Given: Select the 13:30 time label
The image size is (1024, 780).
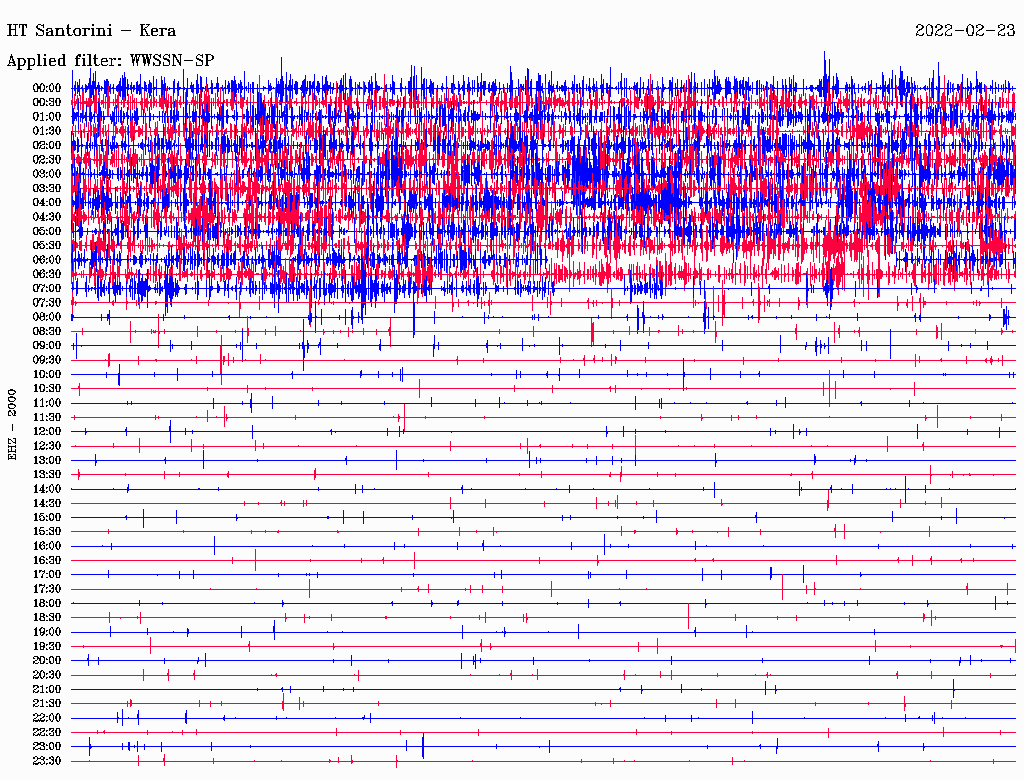Looking at the screenshot, I should click(47, 475).
